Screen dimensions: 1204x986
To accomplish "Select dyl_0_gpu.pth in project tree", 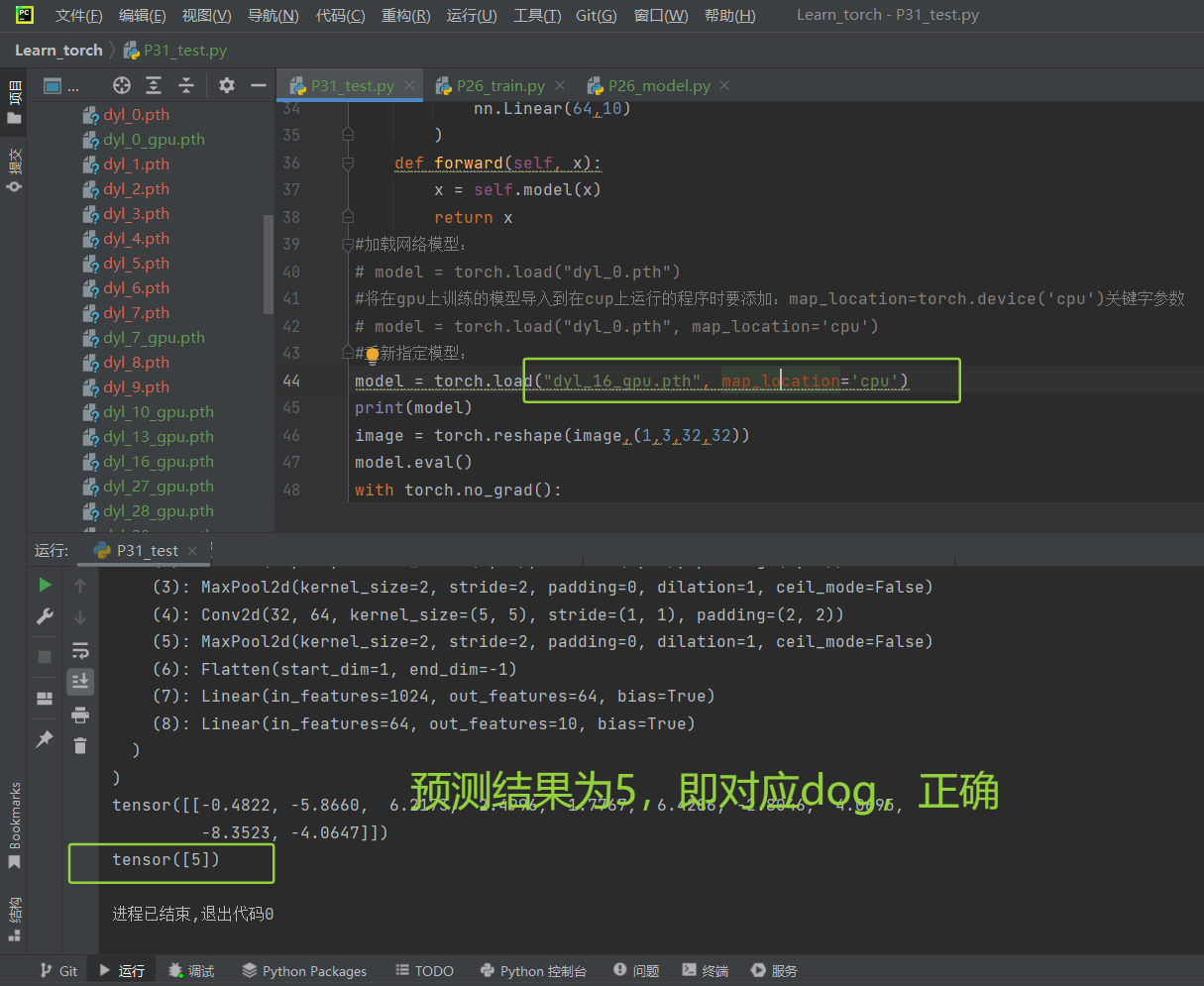I will pyautogui.click(x=154, y=140).
